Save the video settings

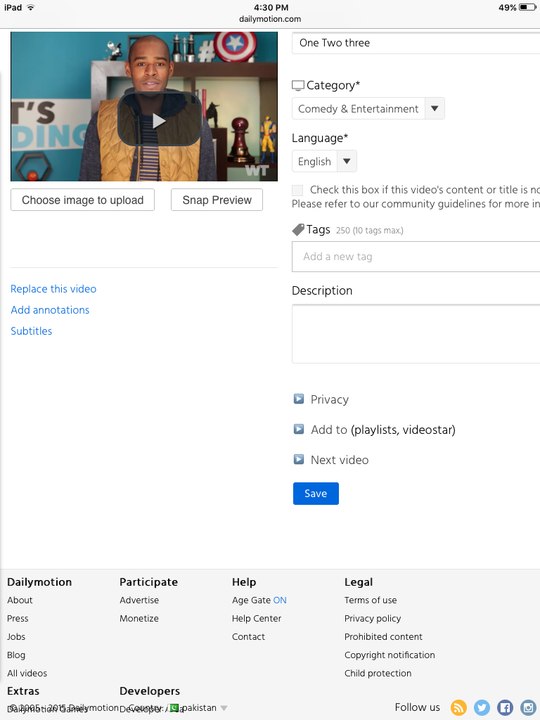point(315,493)
